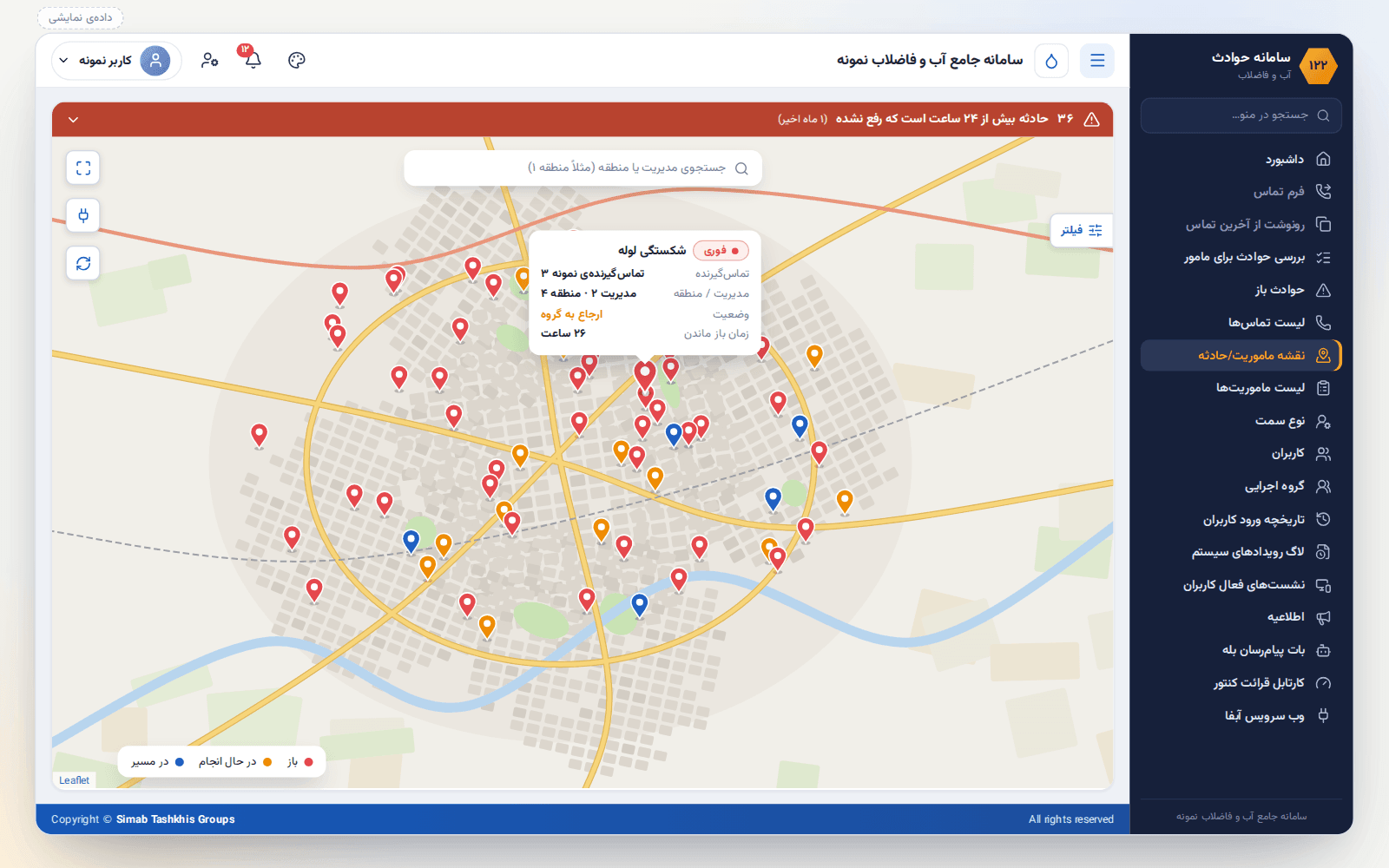Open the theme palette icon
Image resolution: width=1389 pixels, height=868 pixels.
tap(297, 60)
